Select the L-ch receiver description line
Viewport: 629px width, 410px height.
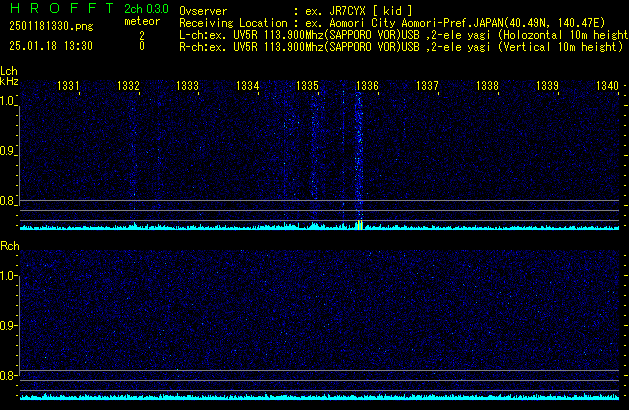[x=404, y=35]
